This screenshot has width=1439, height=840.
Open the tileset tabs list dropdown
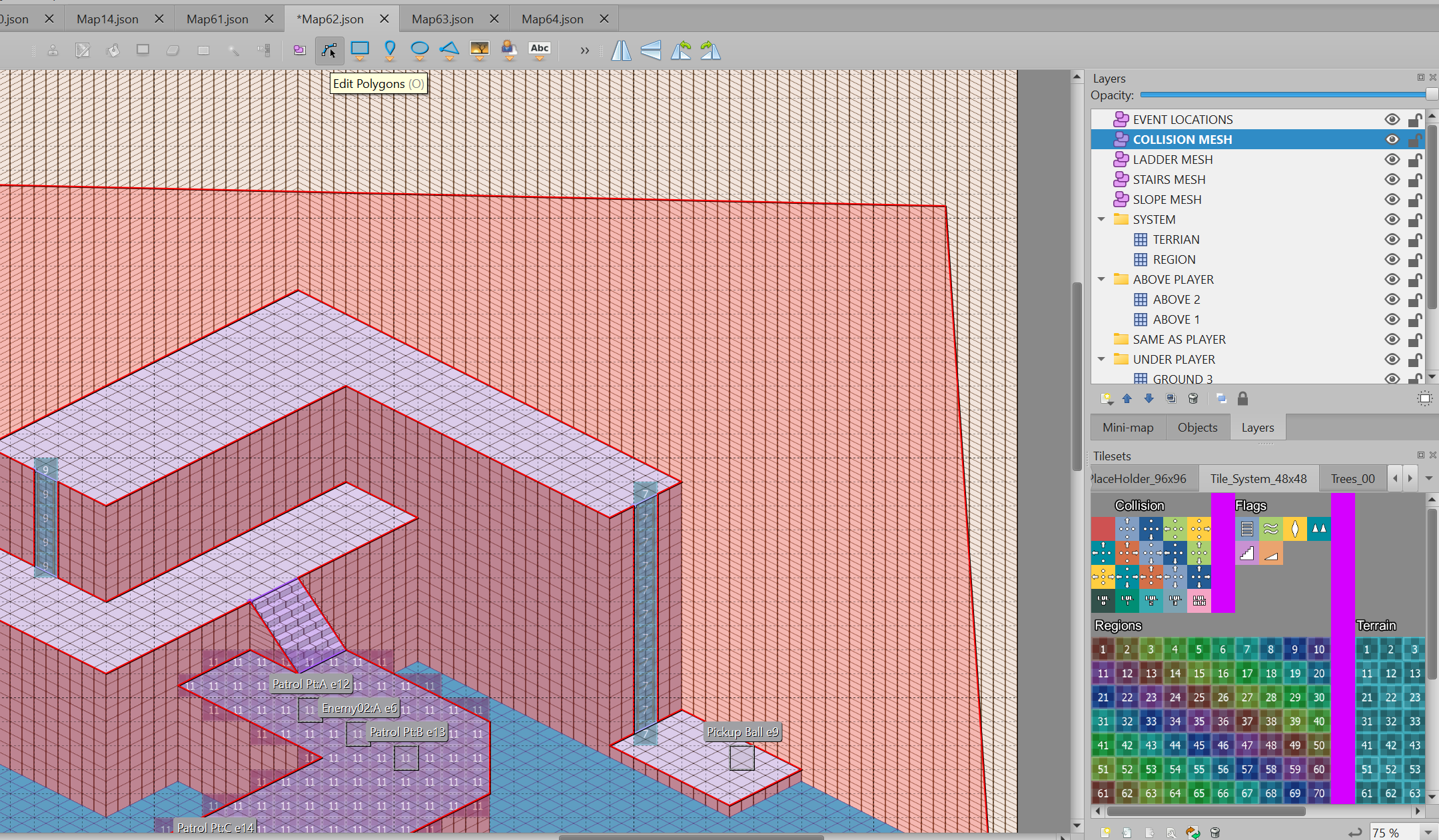[x=1428, y=478]
